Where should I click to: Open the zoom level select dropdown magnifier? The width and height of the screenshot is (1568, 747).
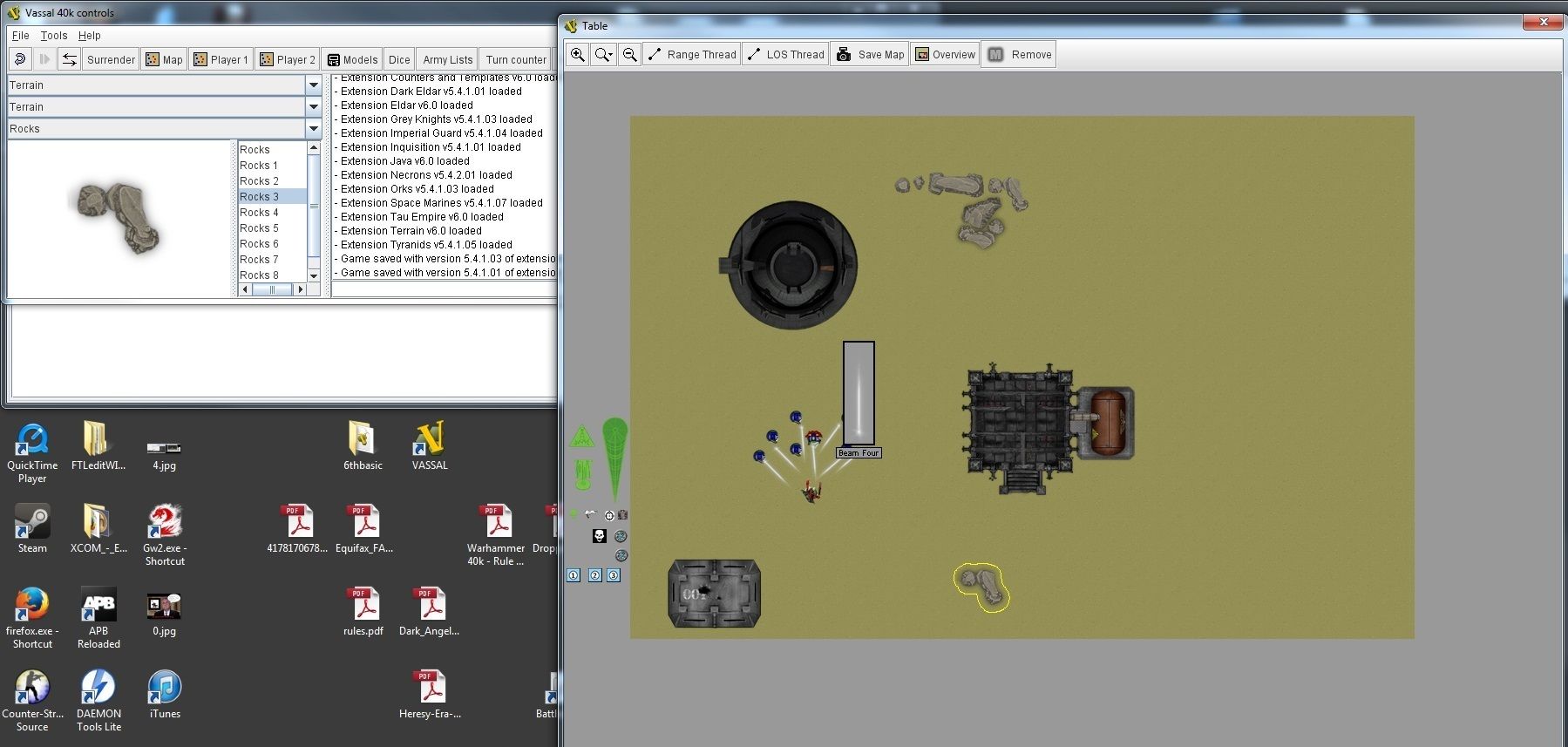click(x=603, y=54)
